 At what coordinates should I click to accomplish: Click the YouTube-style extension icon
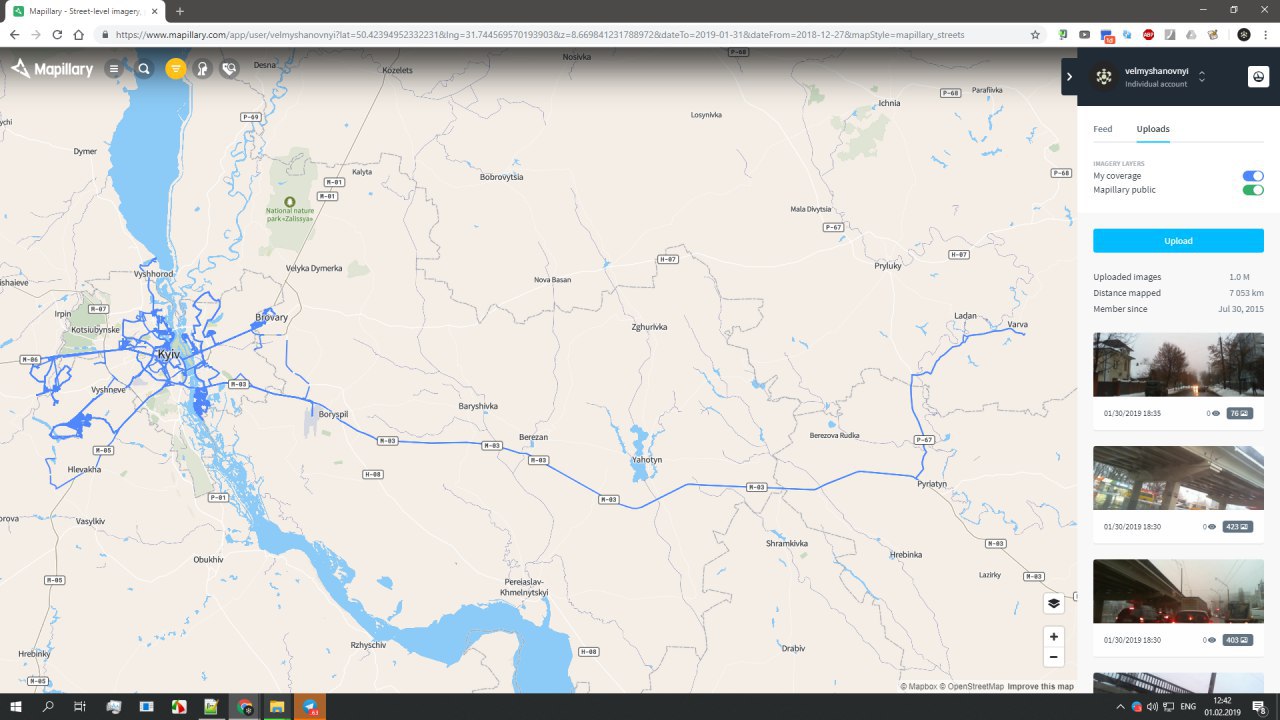tap(1084, 34)
